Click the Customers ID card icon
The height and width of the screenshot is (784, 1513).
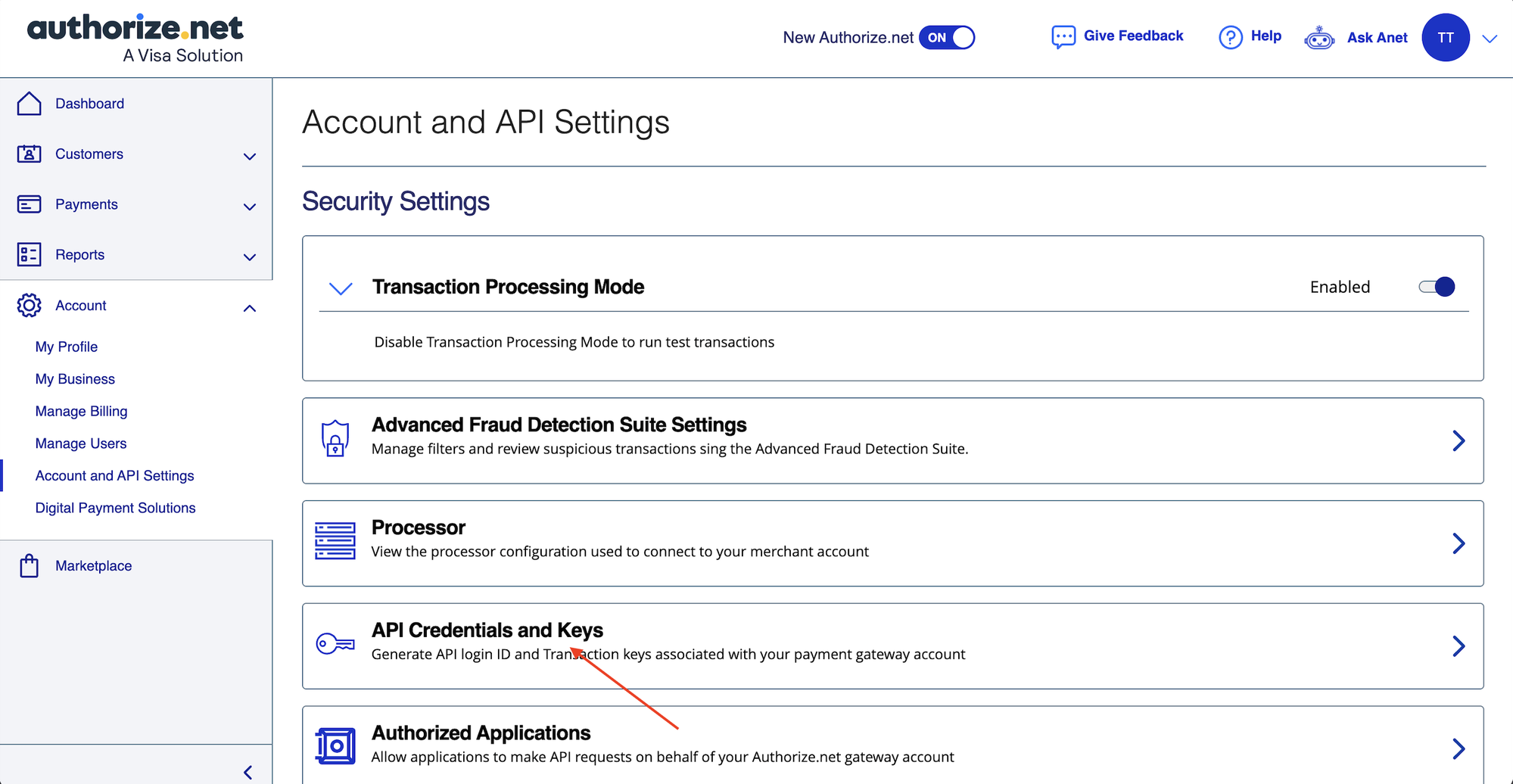pyautogui.click(x=30, y=154)
